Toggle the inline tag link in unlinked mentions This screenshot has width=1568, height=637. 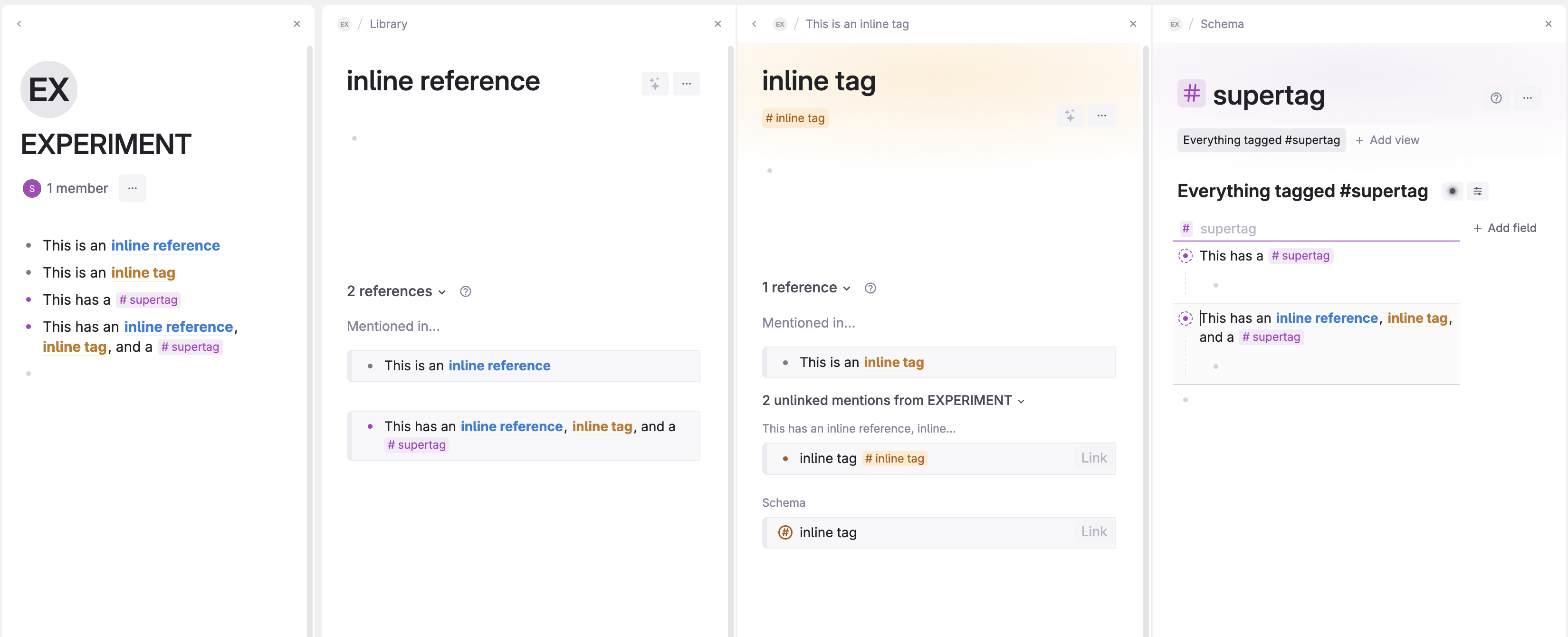click(1093, 456)
